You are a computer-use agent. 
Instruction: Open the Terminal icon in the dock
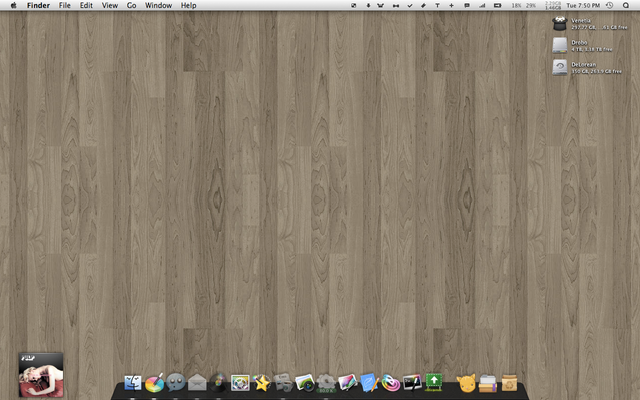click(412, 382)
